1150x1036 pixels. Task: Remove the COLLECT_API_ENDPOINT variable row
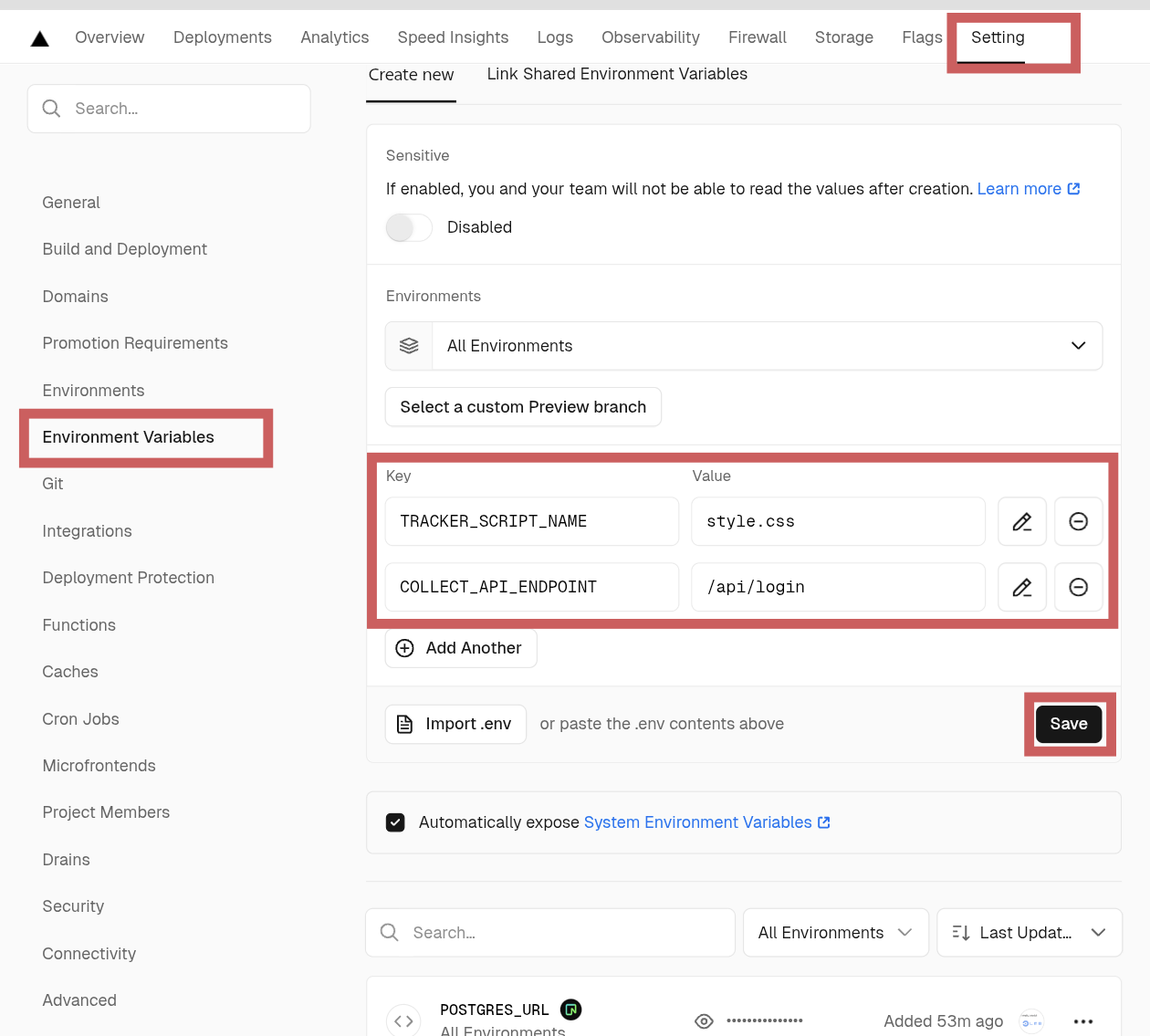(x=1078, y=587)
